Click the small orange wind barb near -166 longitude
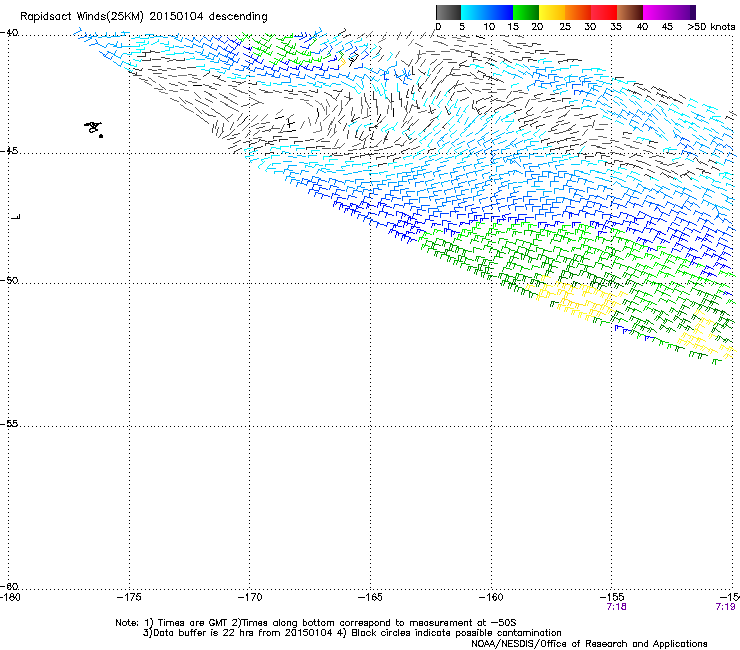740x650 pixels. [343, 61]
